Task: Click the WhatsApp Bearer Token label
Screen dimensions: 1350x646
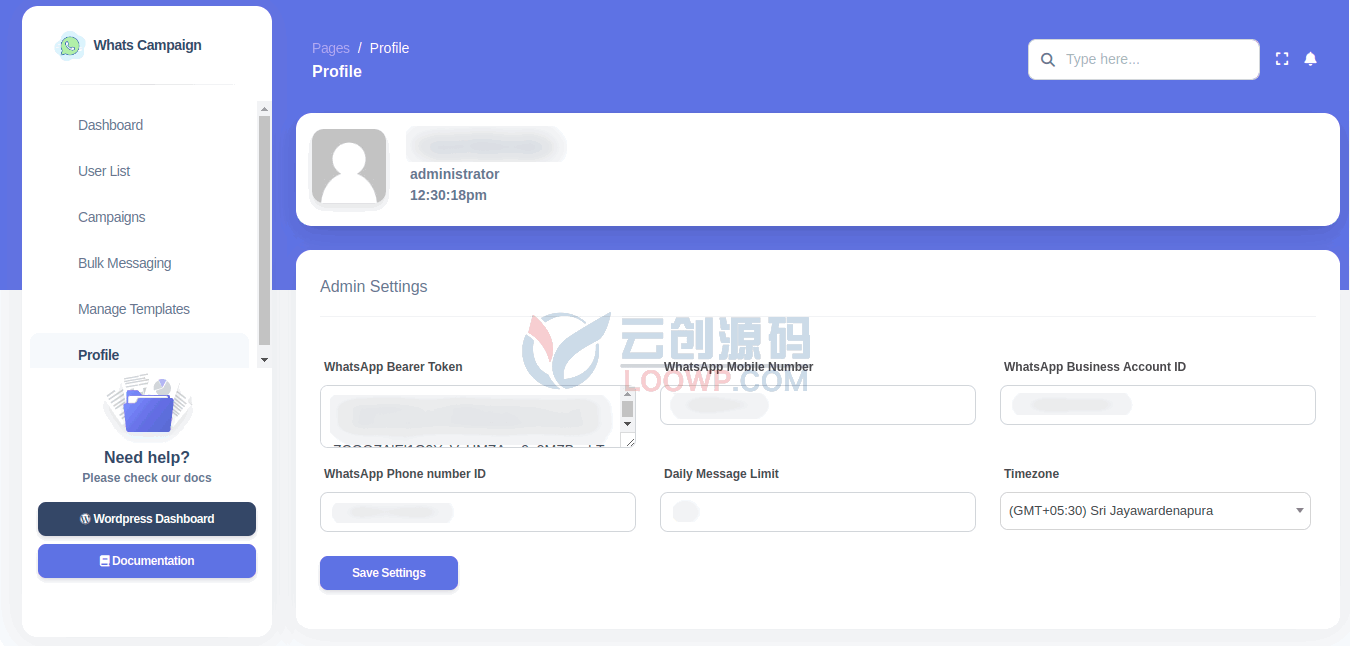Action: 393,367
